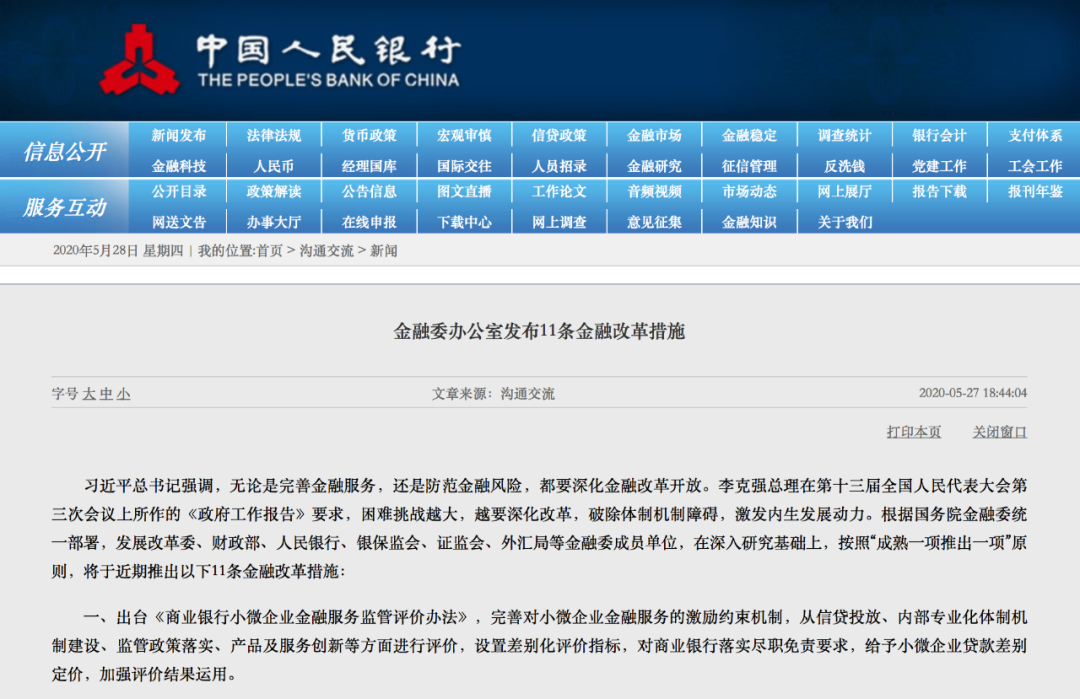Screen dimensions: 1080x699
Task: Click the 沟通交流 breadcrumb link
Action: (326, 251)
